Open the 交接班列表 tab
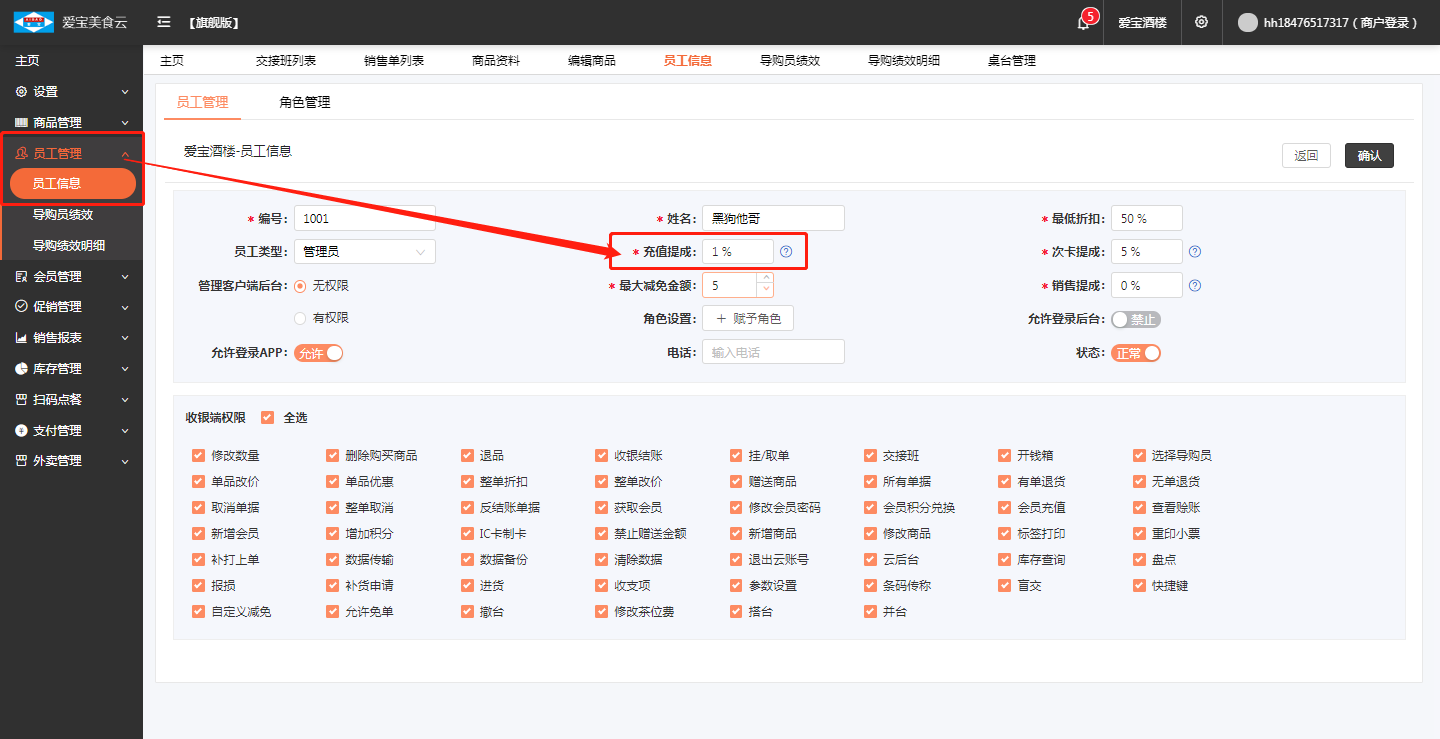The height and width of the screenshot is (739, 1440). tap(286, 61)
